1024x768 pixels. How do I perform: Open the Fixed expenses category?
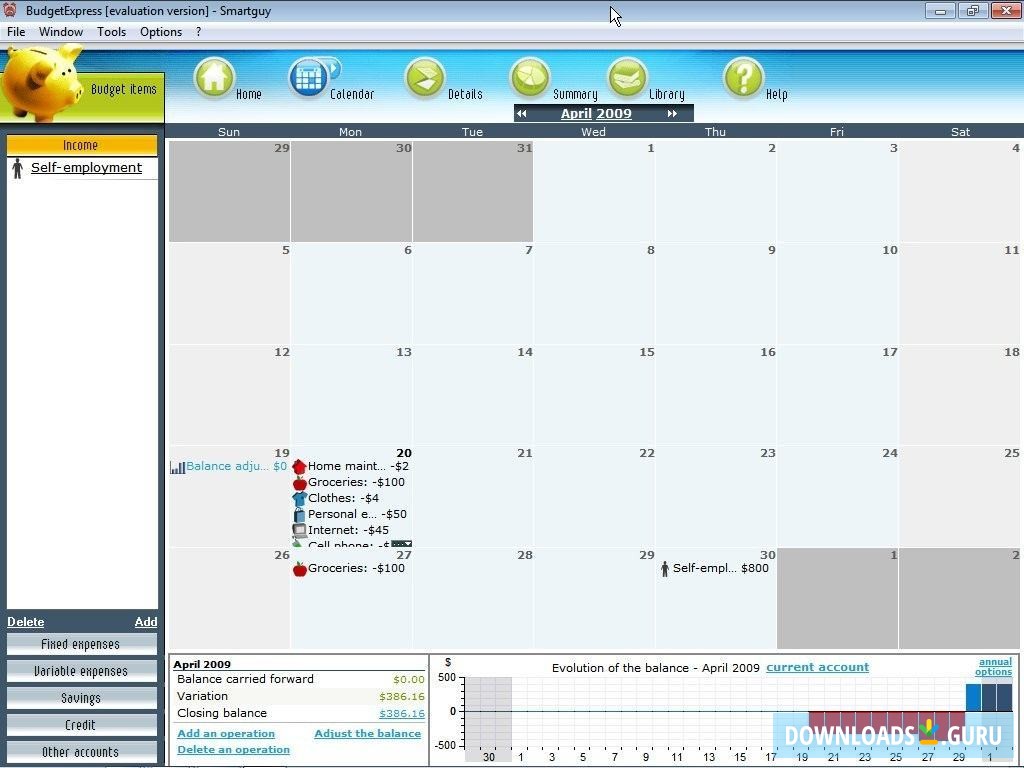82,644
